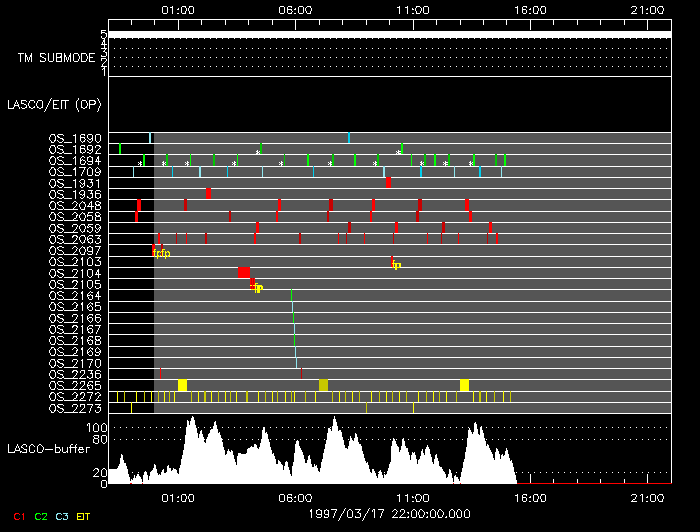Click the yellow marker in OS_2105 row
The height and width of the screenshot is (532, 700).
click(259, 288)
